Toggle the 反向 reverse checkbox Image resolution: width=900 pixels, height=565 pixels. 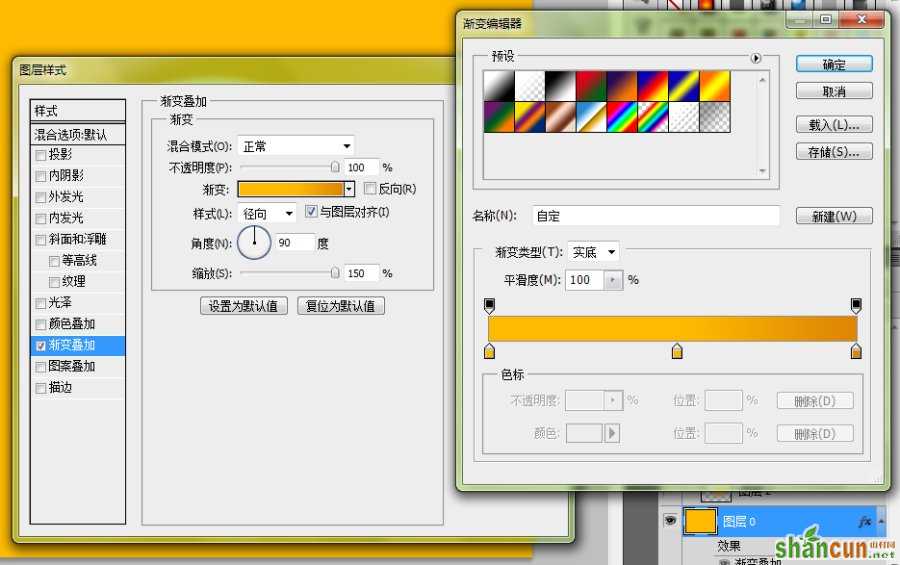pyautogui.click(x=370, y=188)
